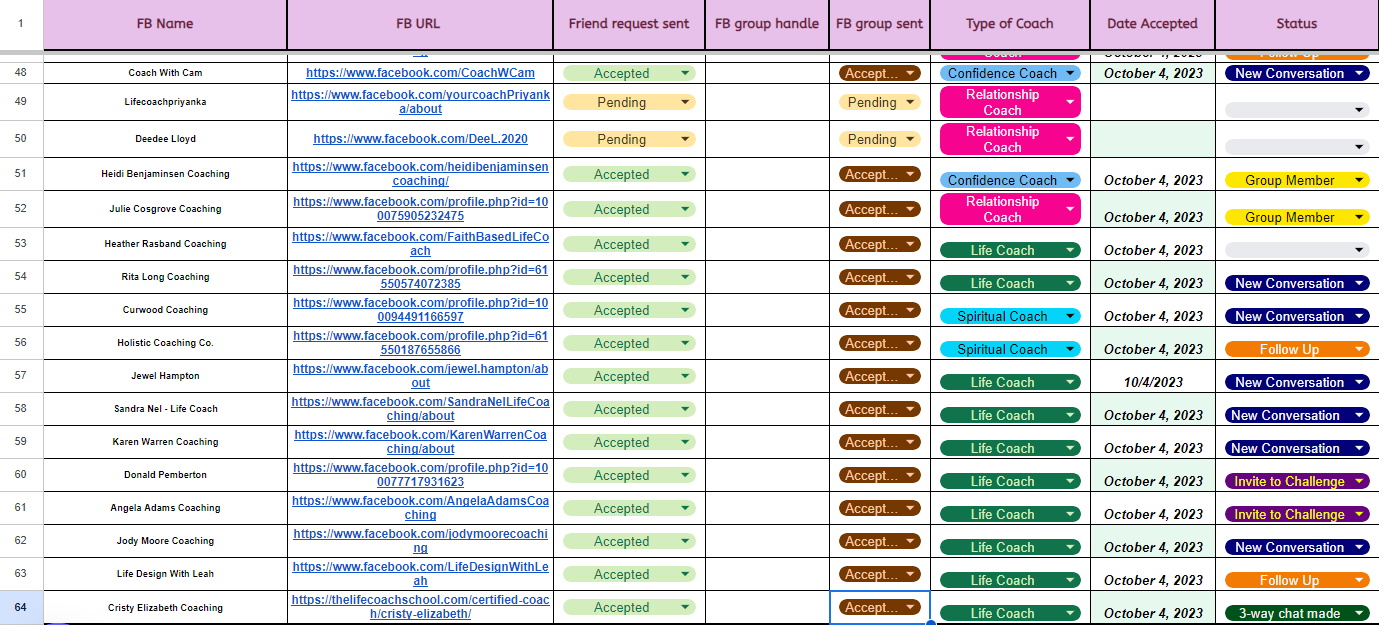Select the Status column header

pos(1297,24)
